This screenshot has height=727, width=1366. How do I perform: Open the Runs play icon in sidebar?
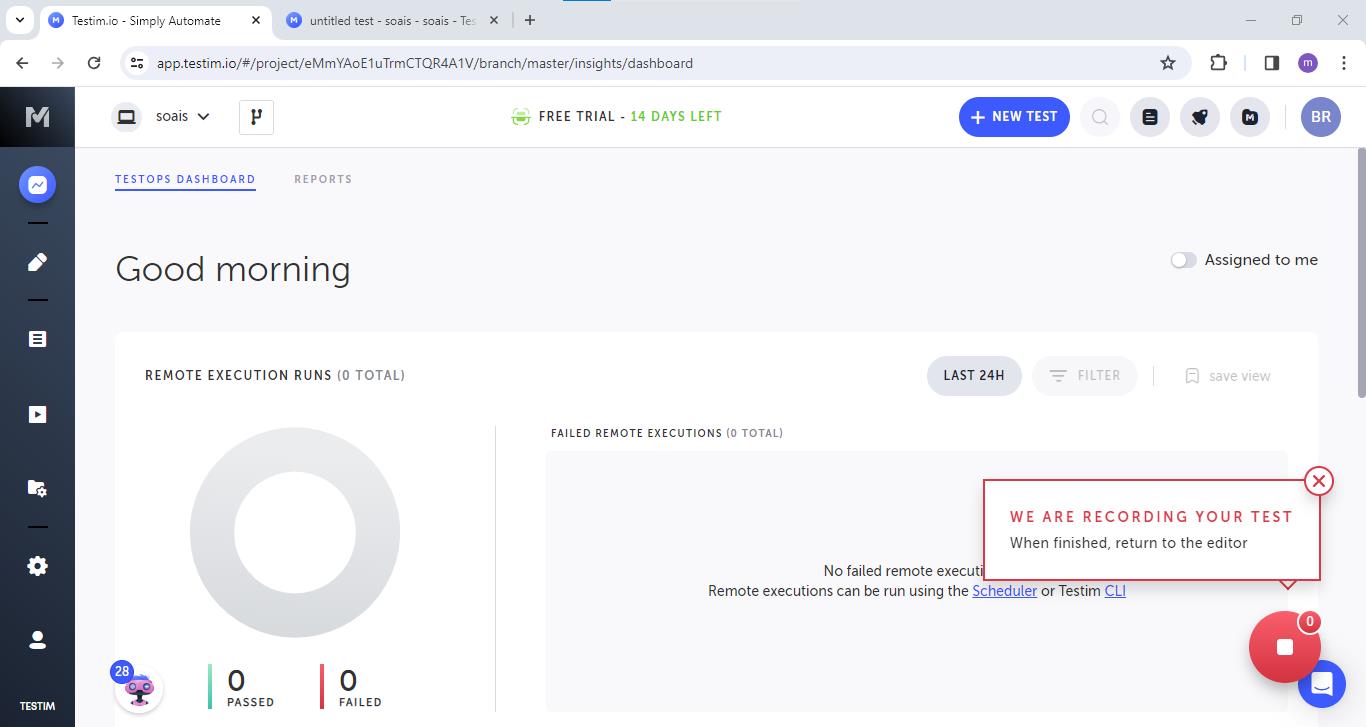37,414
